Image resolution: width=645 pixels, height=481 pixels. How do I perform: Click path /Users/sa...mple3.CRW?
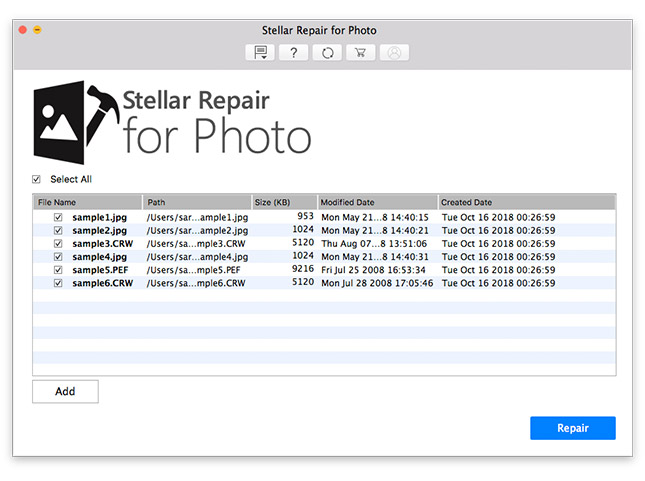[x=196, y=244]
